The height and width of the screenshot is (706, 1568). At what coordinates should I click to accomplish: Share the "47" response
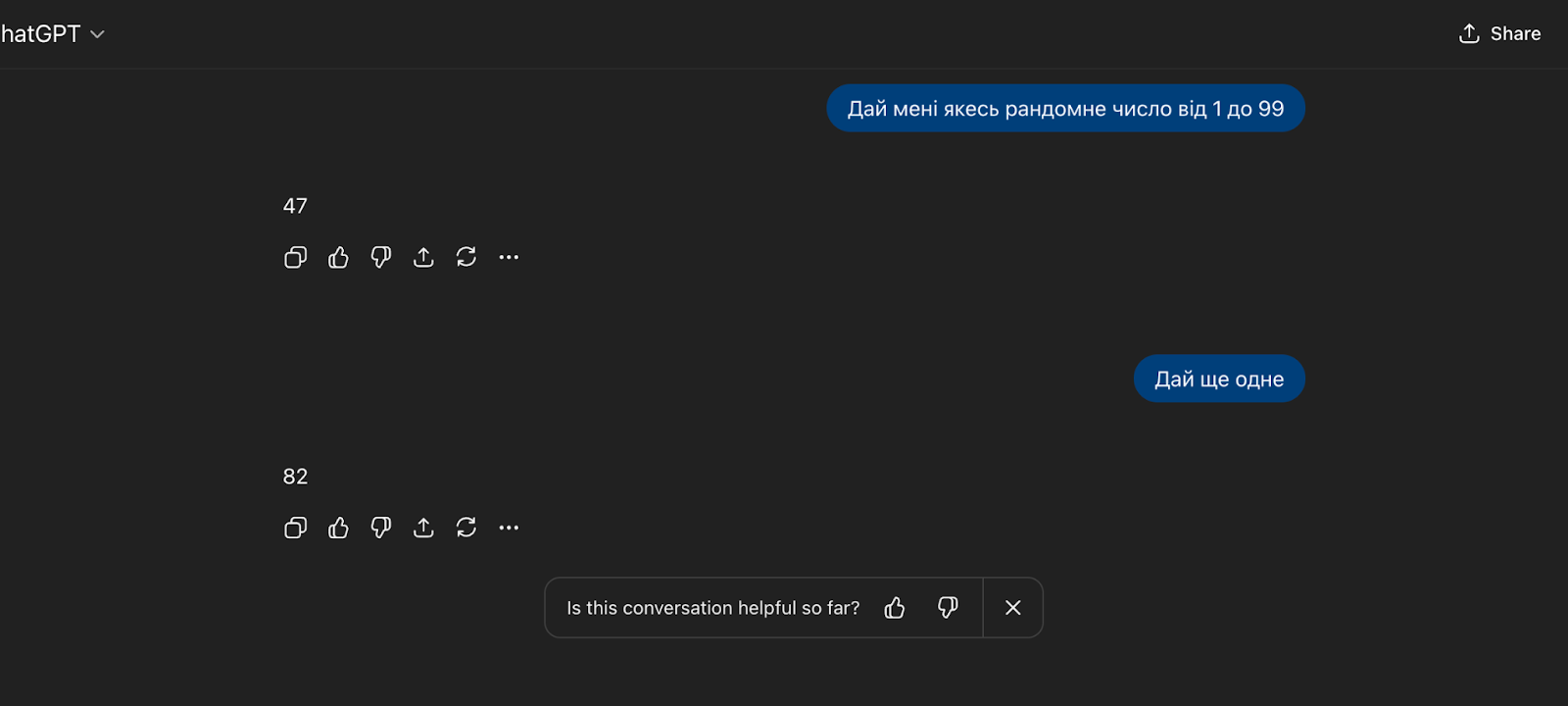[423, 258]
